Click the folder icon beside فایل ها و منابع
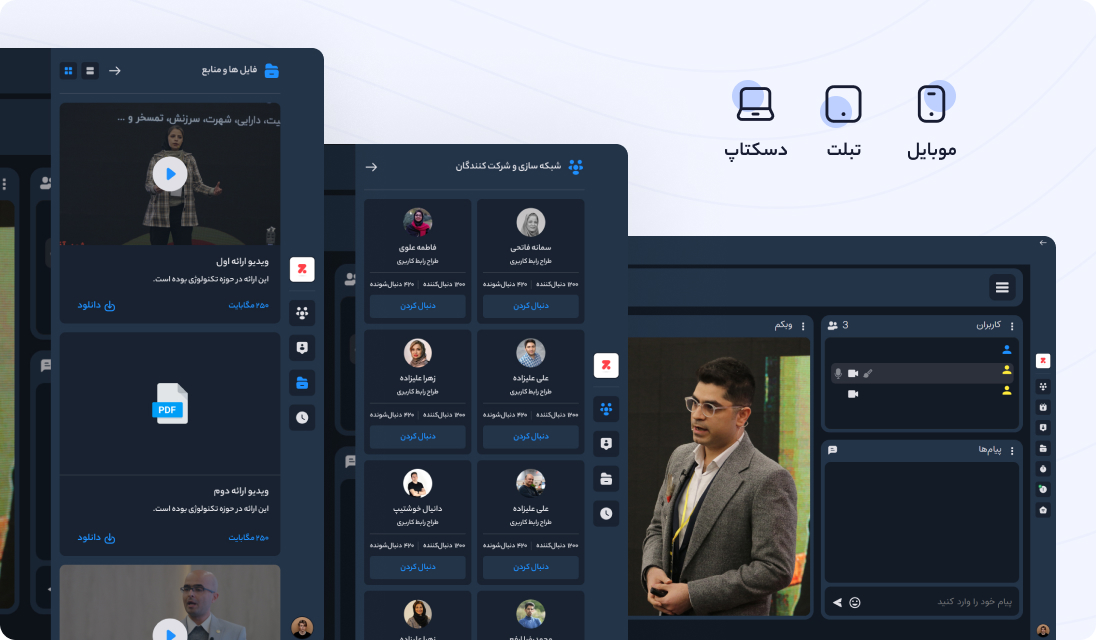 [272, 71]
